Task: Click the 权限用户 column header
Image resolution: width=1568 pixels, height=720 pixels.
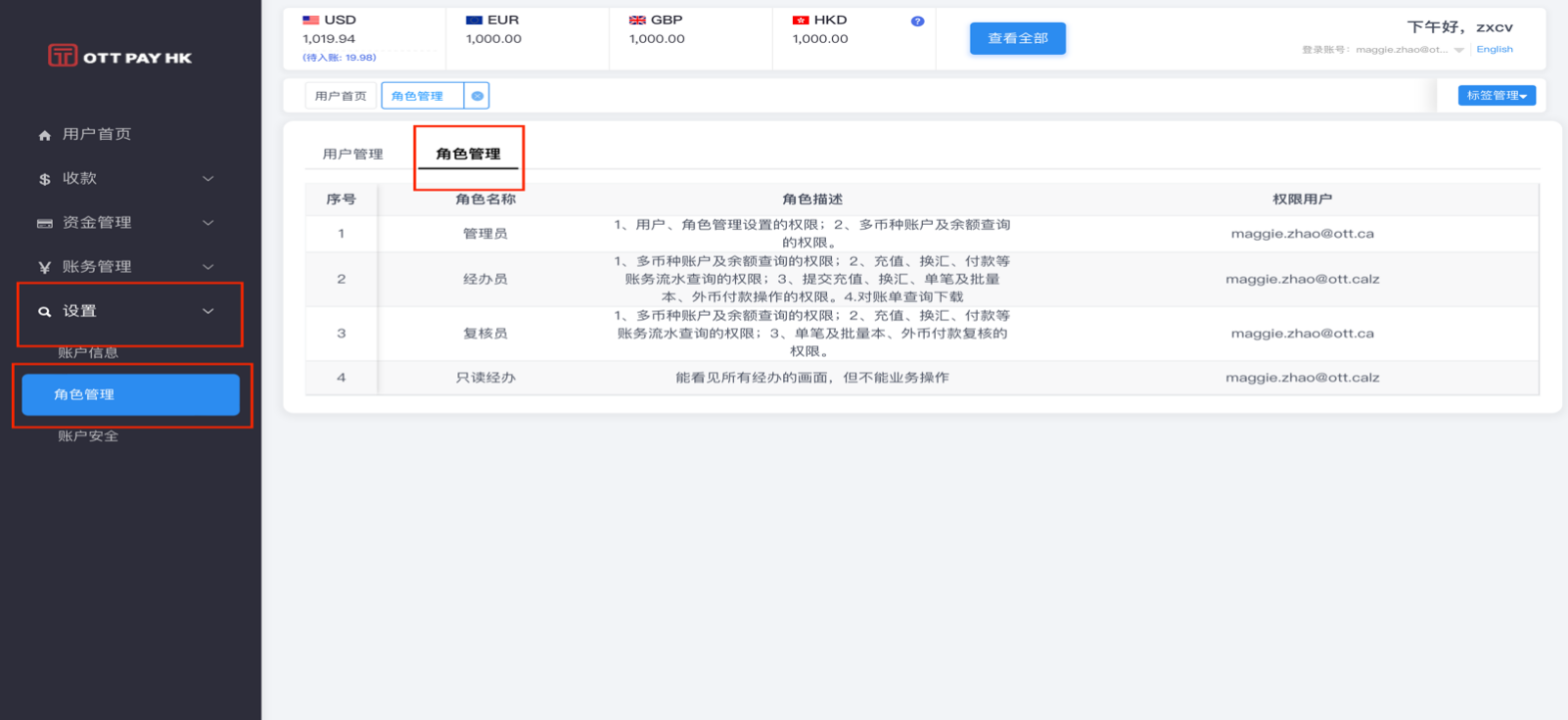Action: click(1302, 199)
